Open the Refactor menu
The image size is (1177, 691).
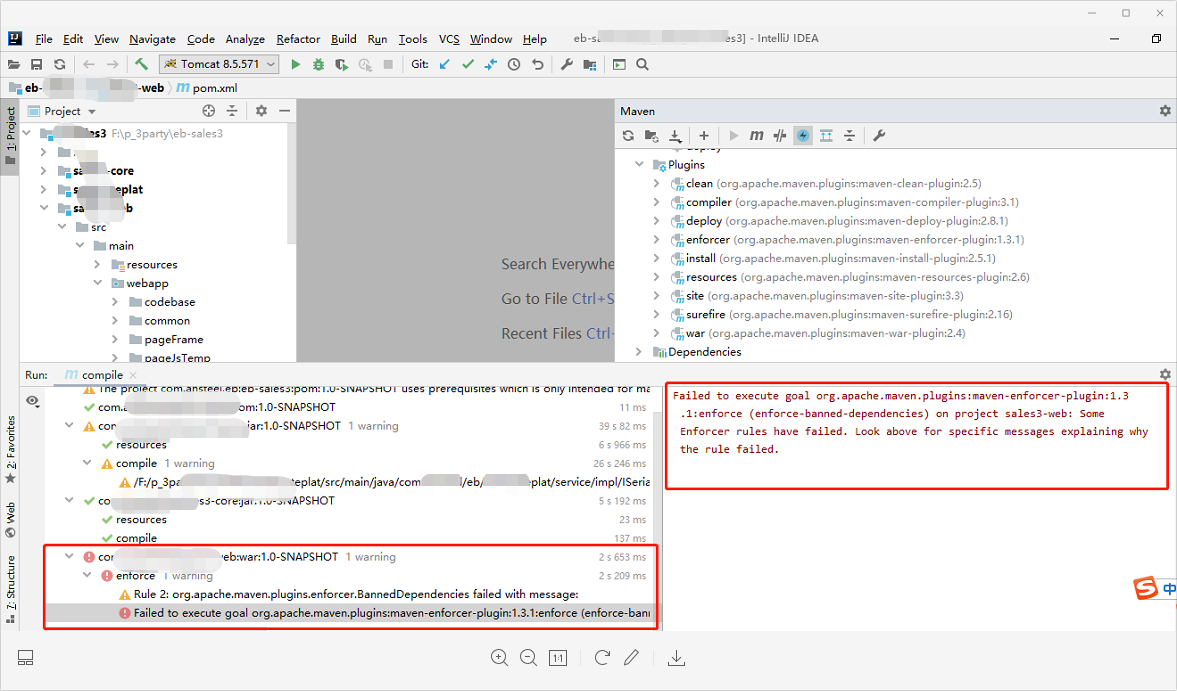tap(298, 39)
